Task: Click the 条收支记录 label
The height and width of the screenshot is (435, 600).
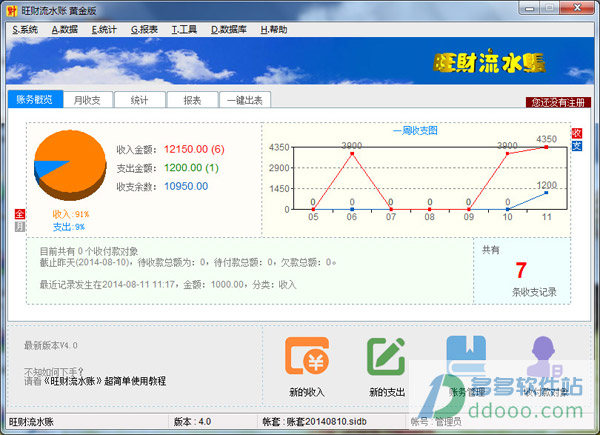Action: tap(535, 292)
